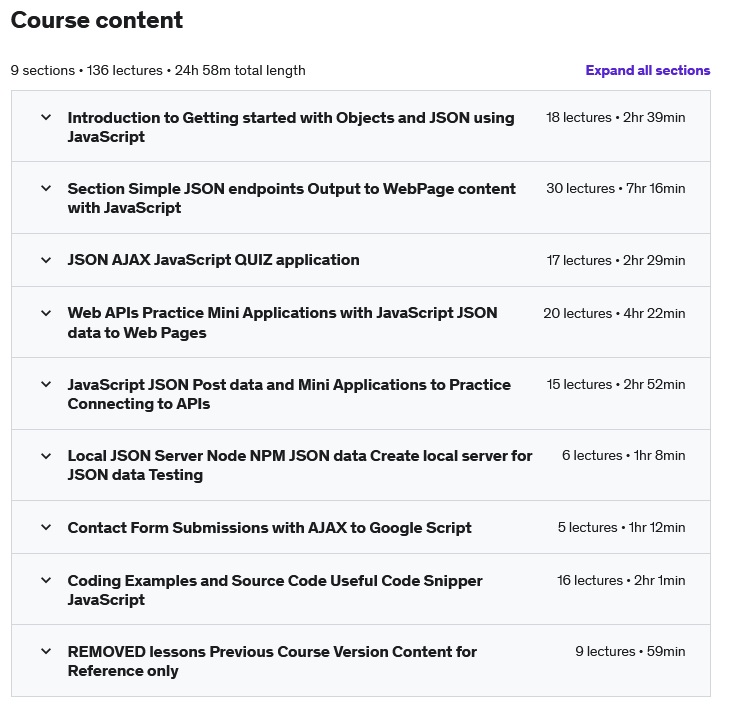The width and height of the screenshot is (731, 711).
Task: Open Contact Form Submissions with AJAX title
Action: point(269,527)
